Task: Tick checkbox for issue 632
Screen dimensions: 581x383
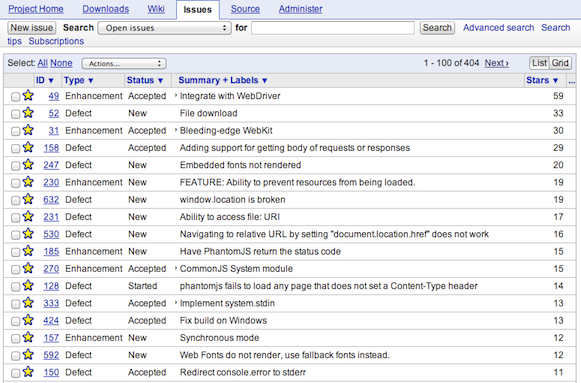Action: coord(15,200)
